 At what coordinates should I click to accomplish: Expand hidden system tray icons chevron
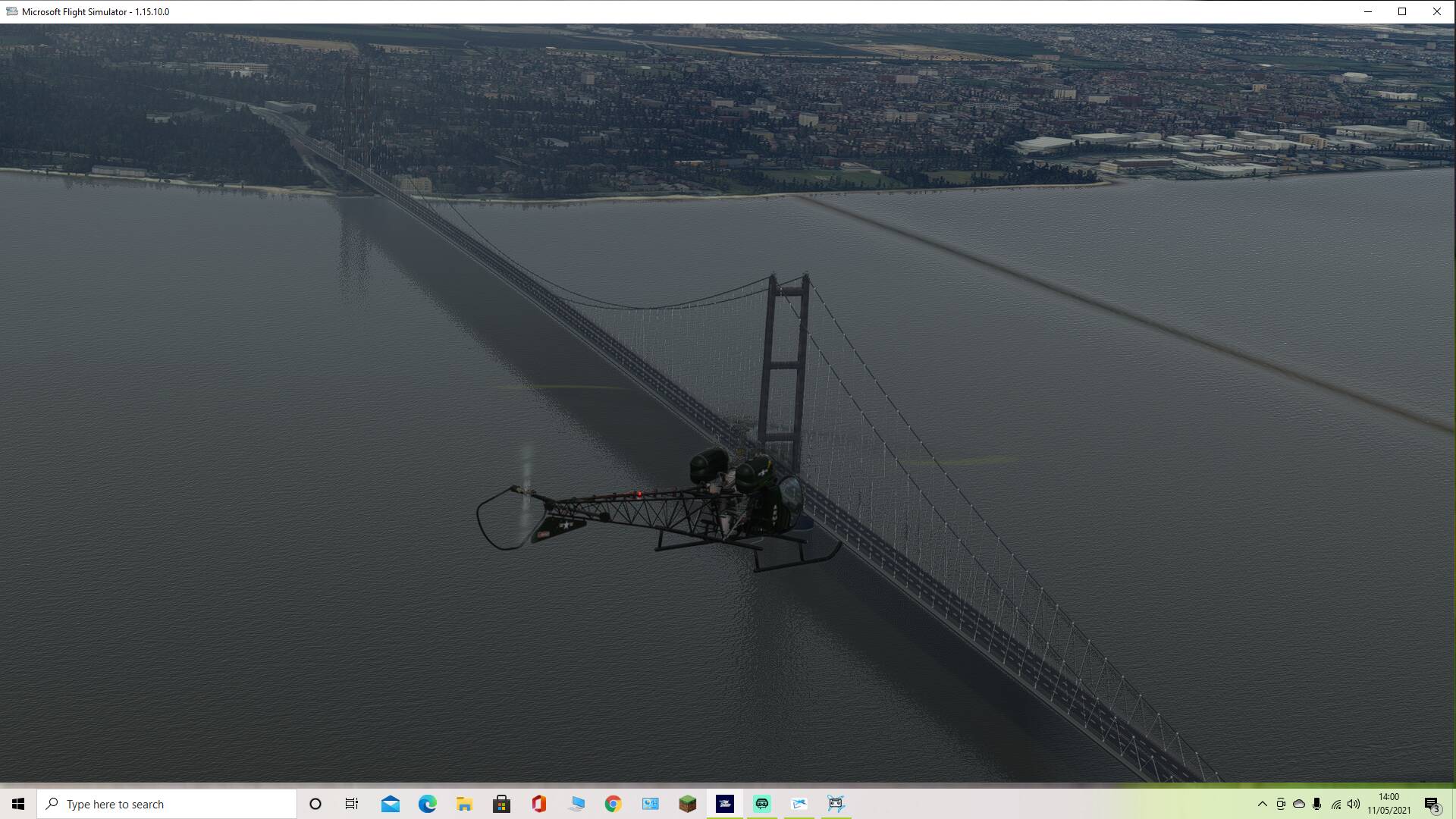tap(1262, 804)
